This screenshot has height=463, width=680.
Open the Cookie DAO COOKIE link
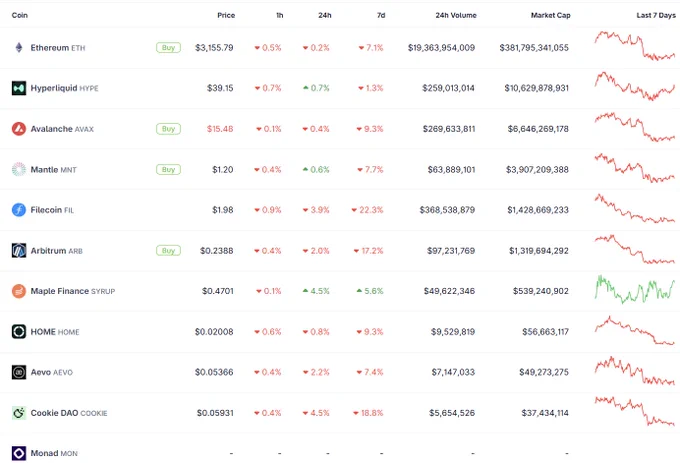pos(69,413)
